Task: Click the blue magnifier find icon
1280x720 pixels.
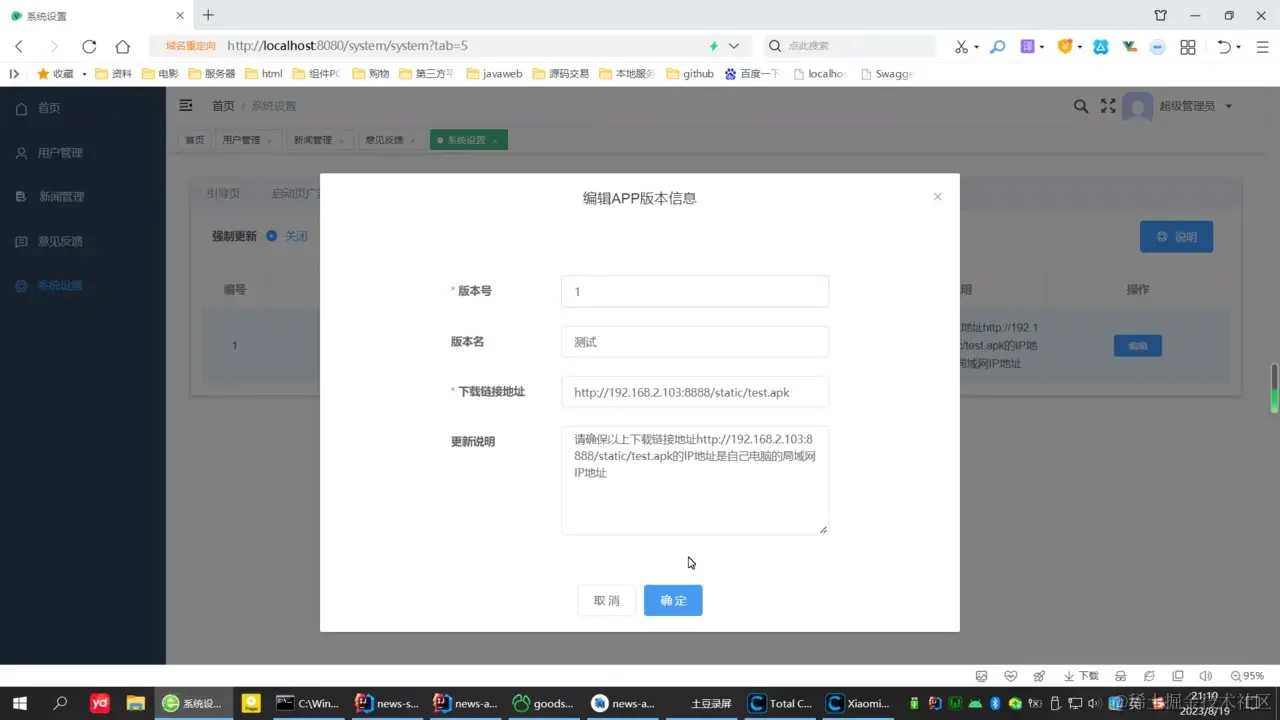Action: click(997, 46)
